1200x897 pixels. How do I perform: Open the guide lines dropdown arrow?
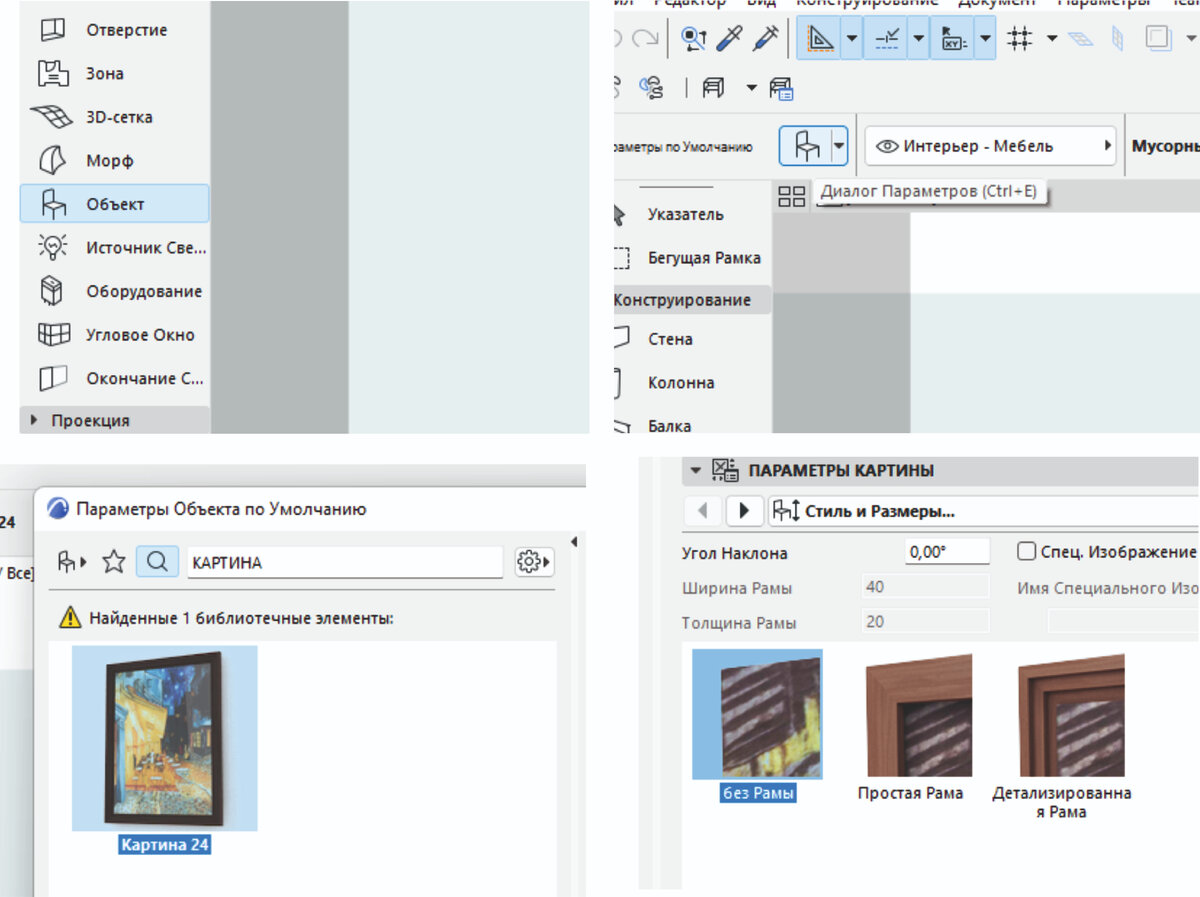pos(851,39)
